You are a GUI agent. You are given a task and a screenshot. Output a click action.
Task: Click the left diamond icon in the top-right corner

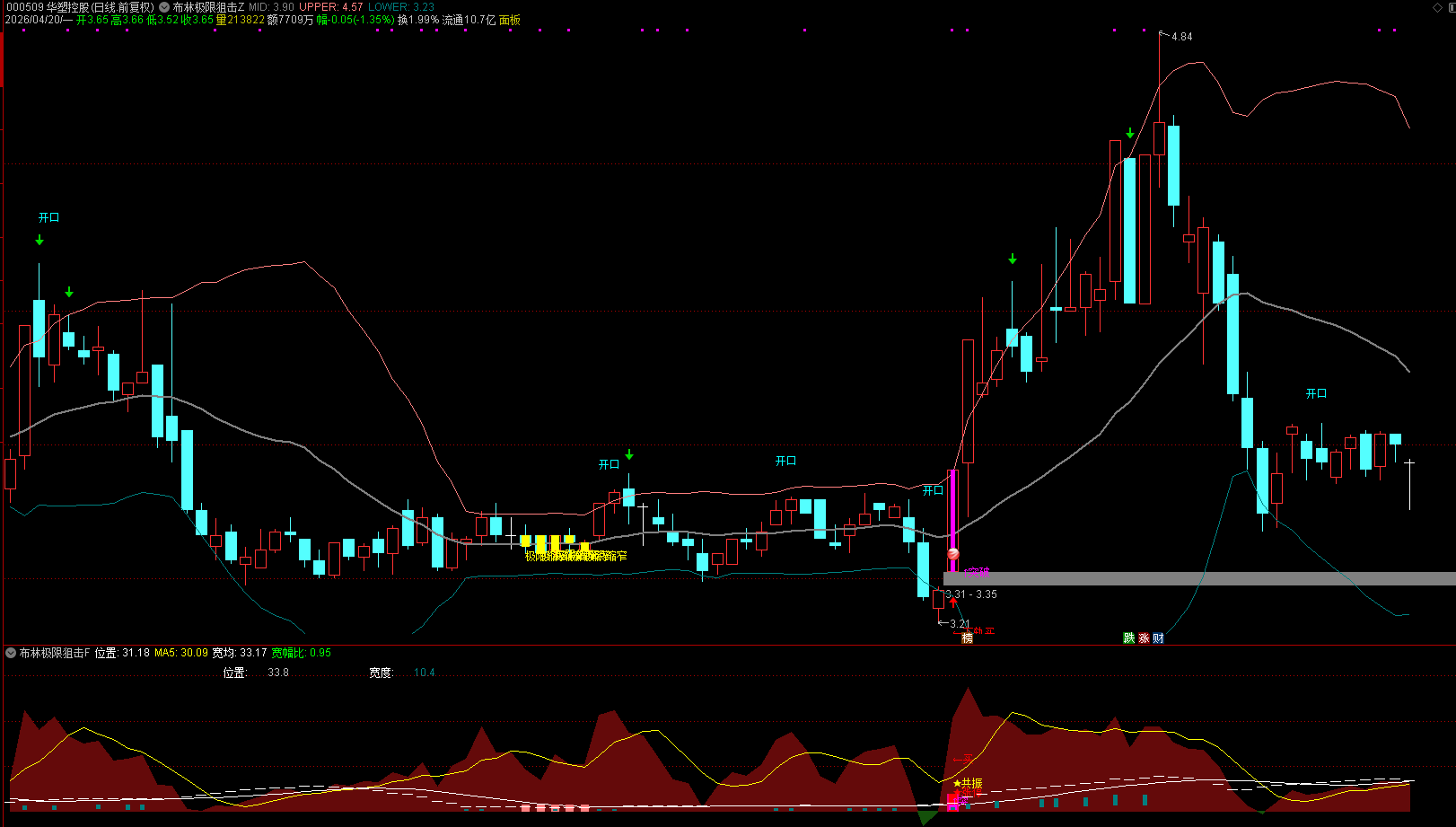coord(1436,6)
